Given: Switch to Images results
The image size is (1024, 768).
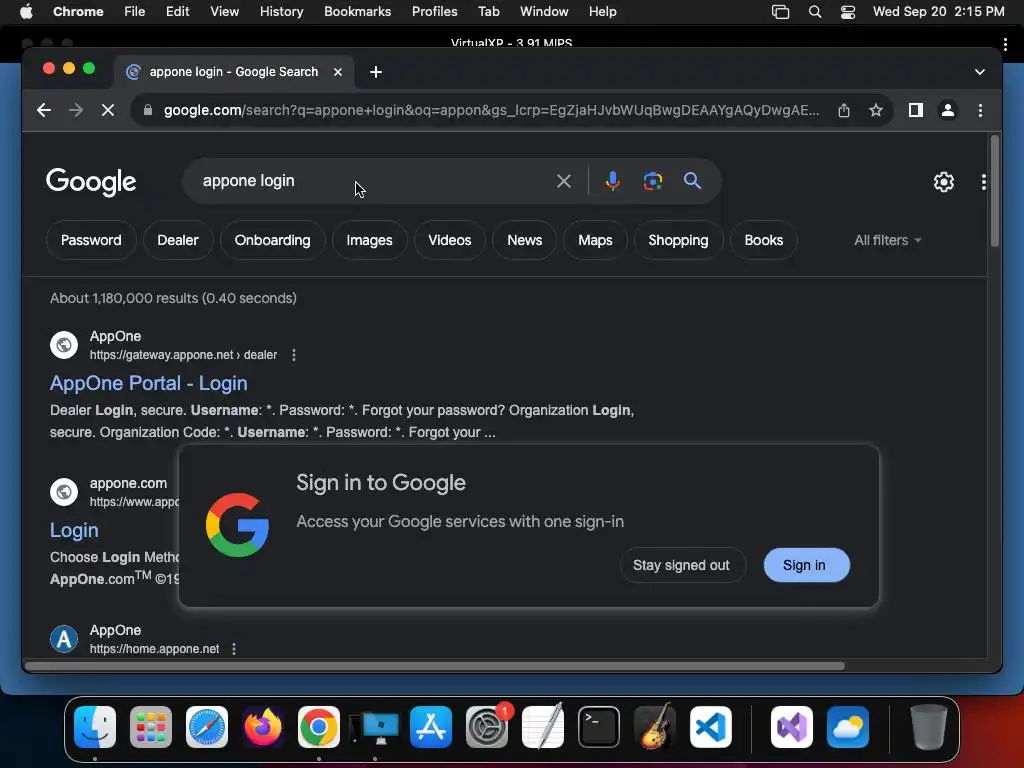Looking at the screenshot, I should click(369, 240).
